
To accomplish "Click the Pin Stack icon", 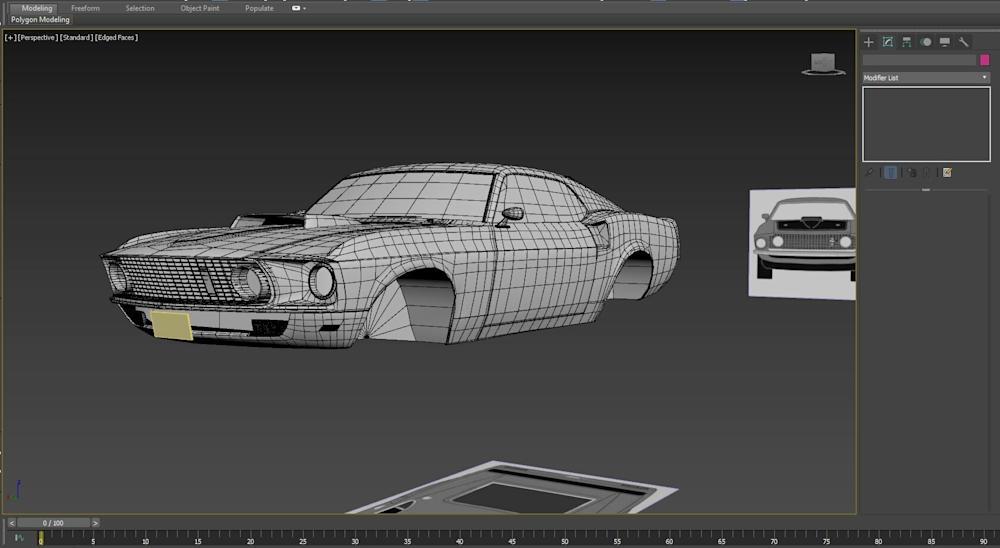I will pos(869,172).
